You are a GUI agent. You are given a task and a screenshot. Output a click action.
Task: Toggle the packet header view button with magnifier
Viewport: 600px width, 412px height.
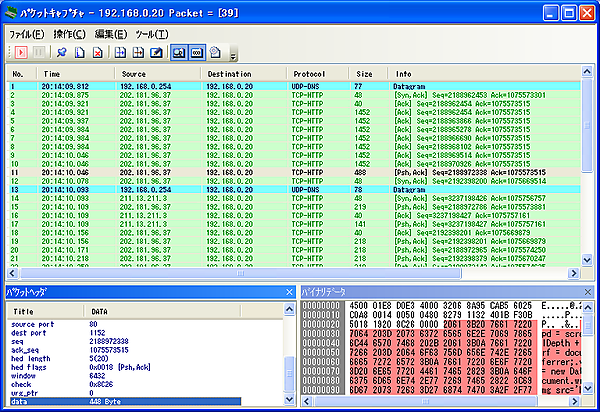[x=179, y=51]
